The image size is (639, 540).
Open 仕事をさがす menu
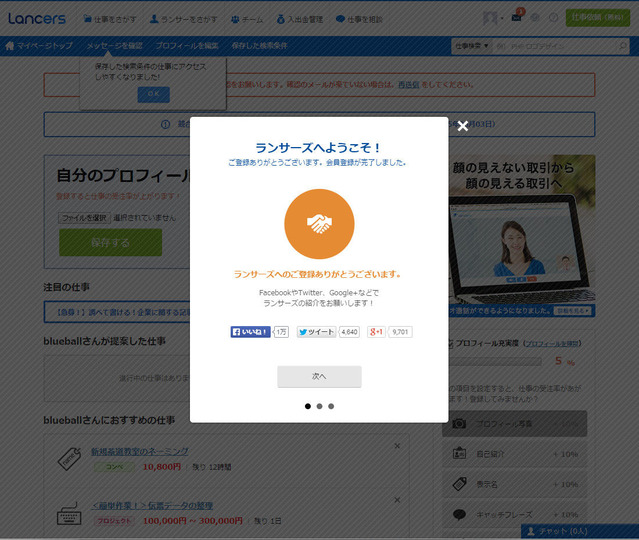(x=110, y=19)
